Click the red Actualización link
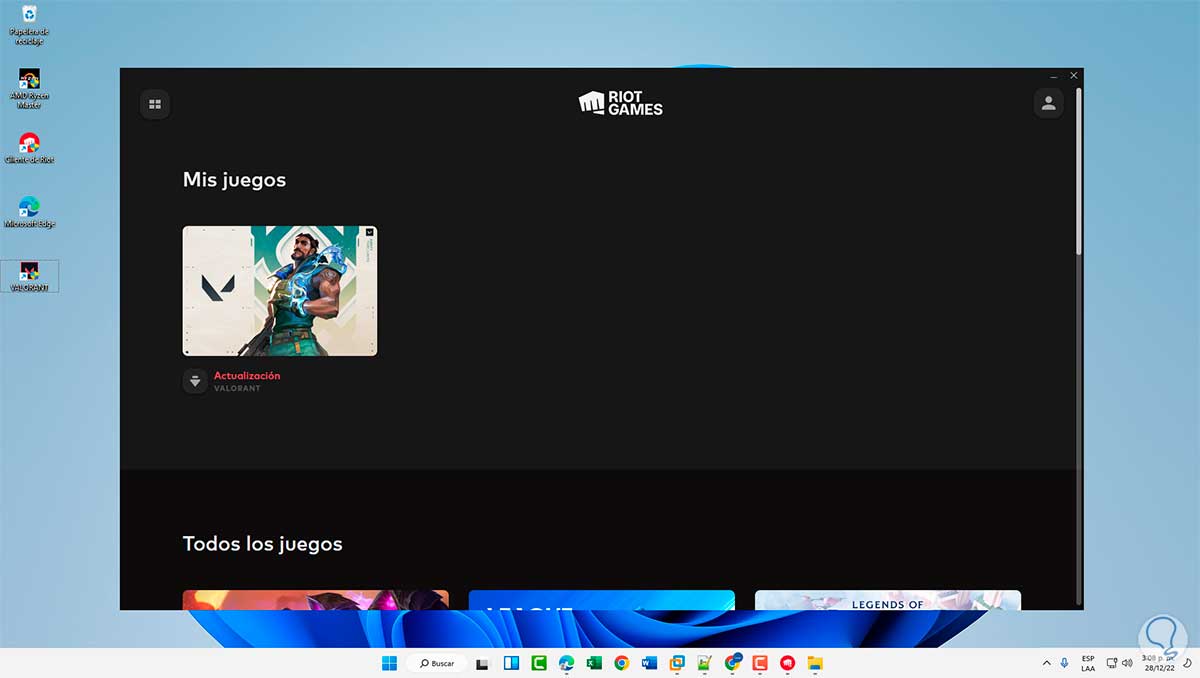The image size is (1200, 678). pyautogui.click(x=247, y=376)
